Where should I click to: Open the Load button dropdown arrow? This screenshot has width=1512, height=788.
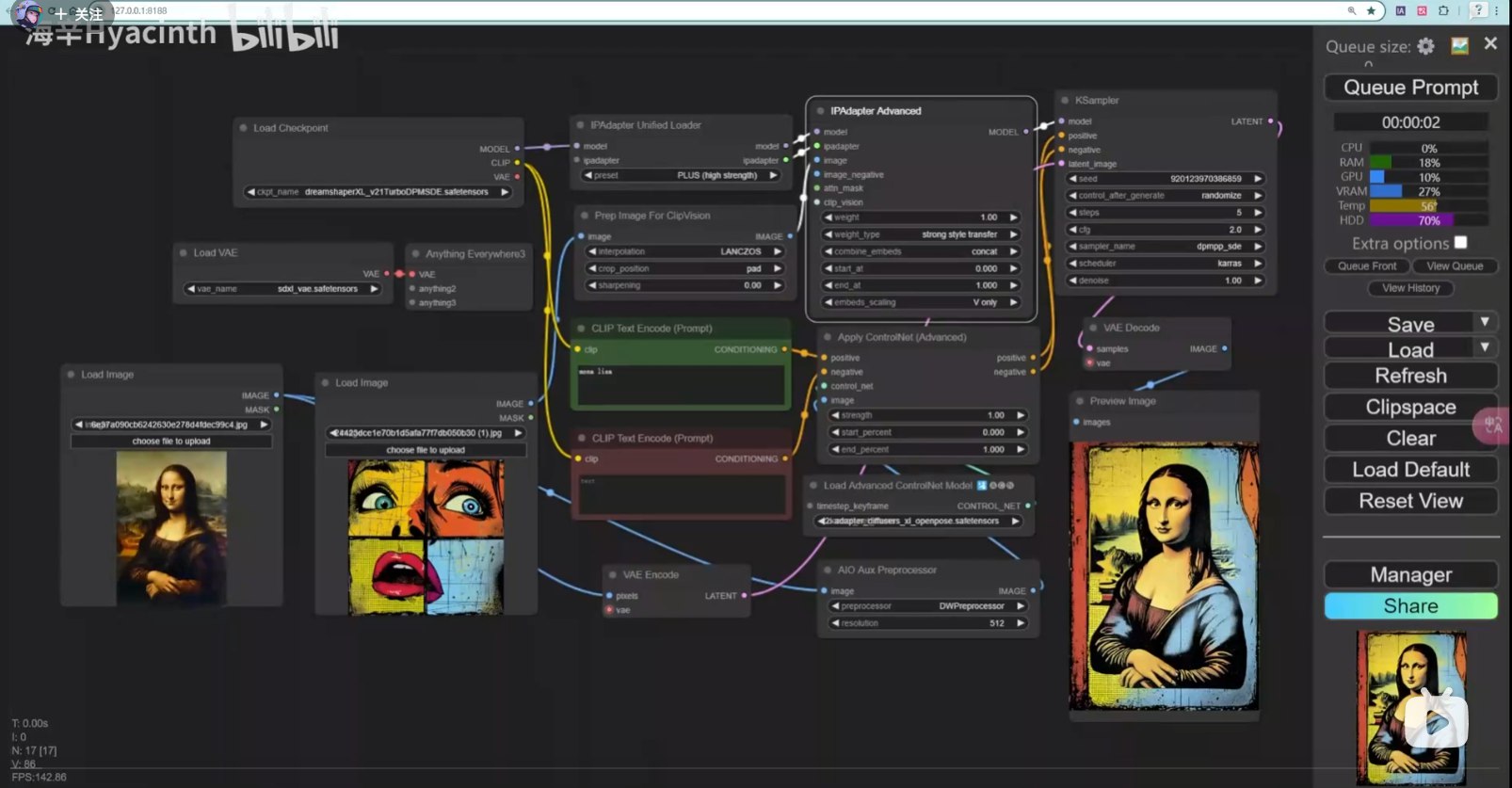click(x=1485, y=347)
